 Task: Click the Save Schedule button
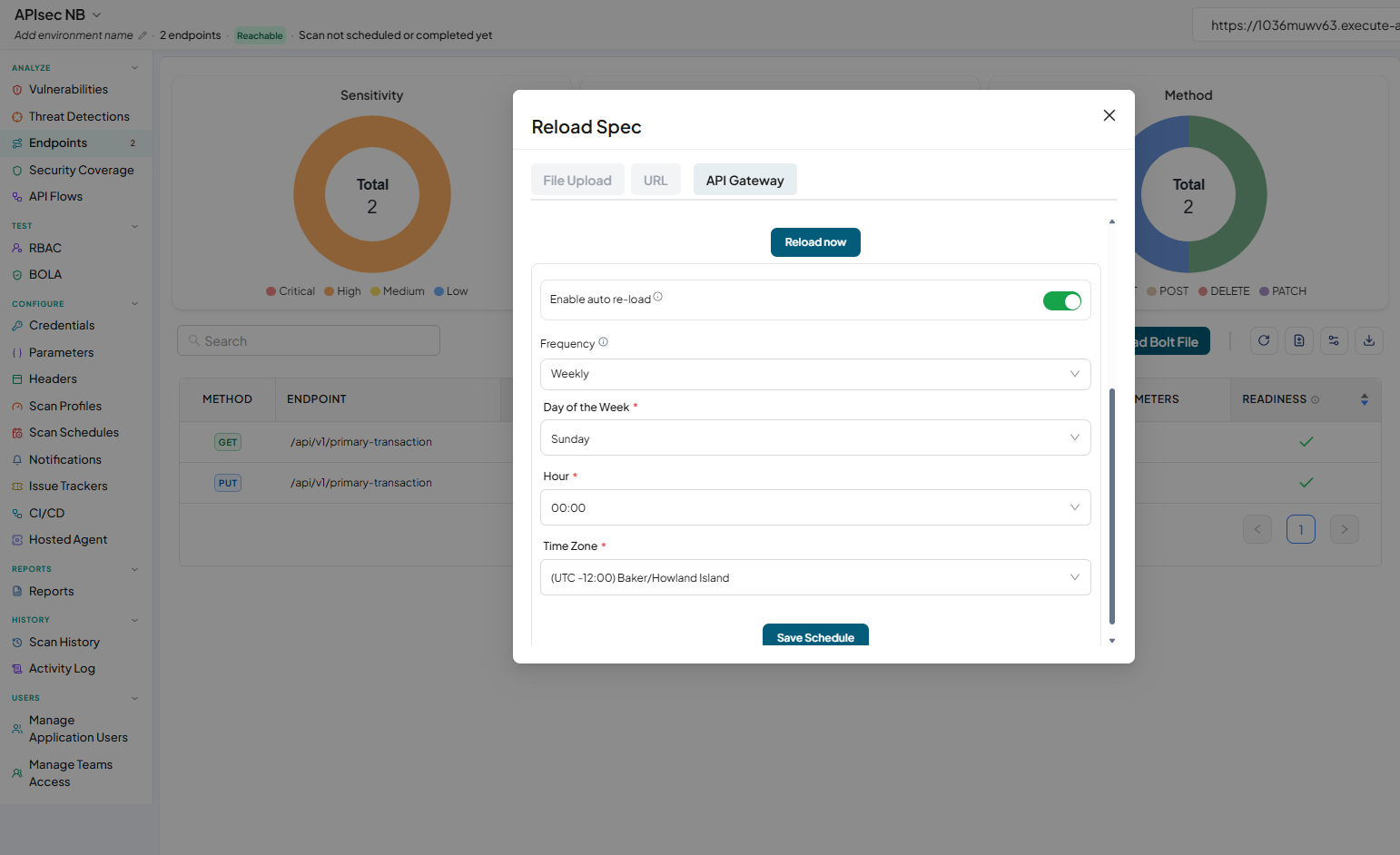[x=815, y=635]
